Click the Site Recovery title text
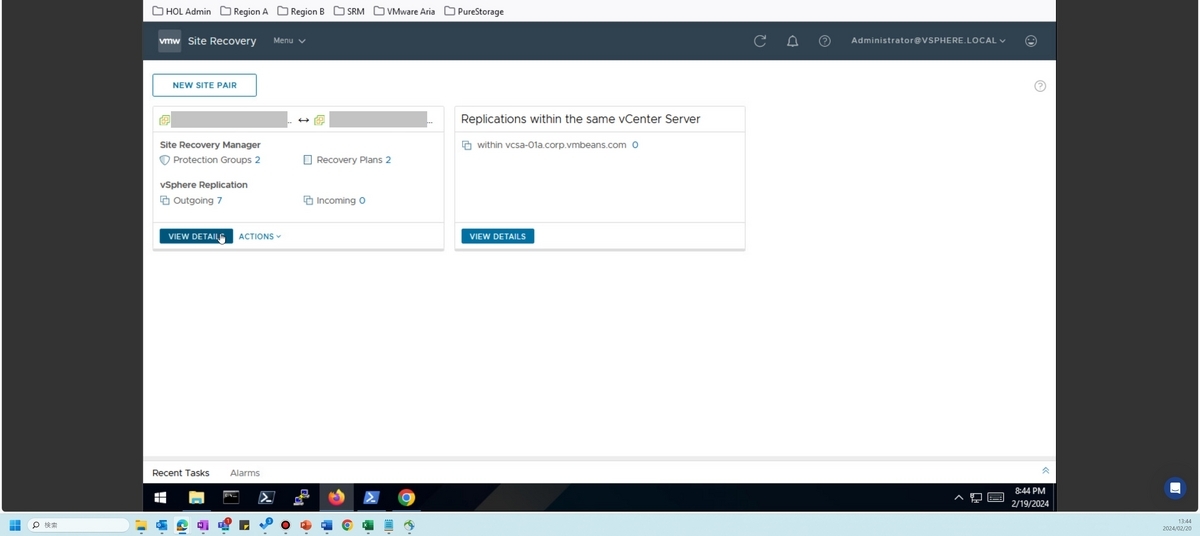 pyautogui.click(x=222, y=41)
